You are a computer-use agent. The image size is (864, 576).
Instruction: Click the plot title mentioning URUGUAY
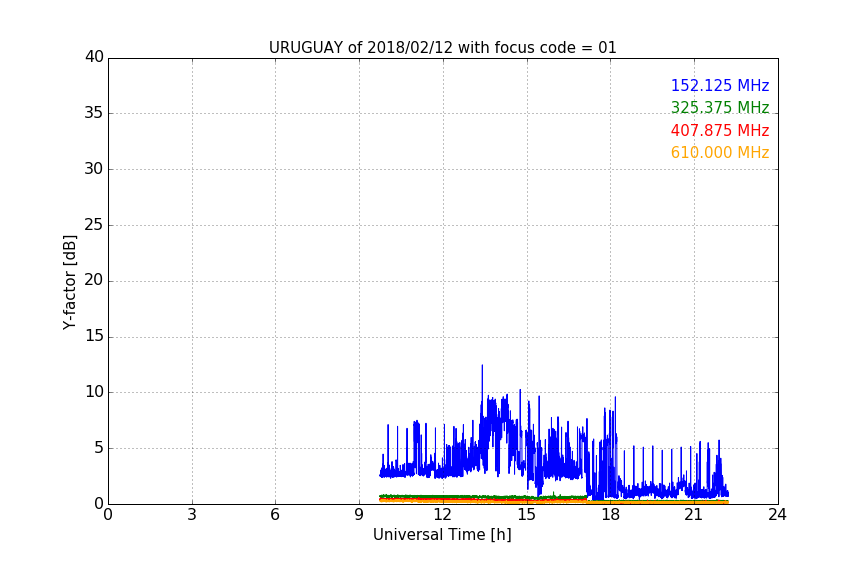click(x=442, y=48)
